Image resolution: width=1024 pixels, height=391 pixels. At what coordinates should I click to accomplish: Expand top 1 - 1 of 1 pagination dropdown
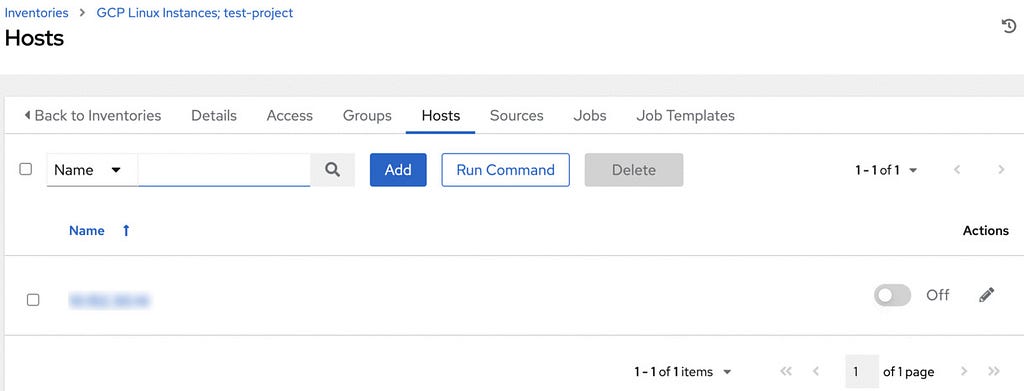(x=886, y=170)
